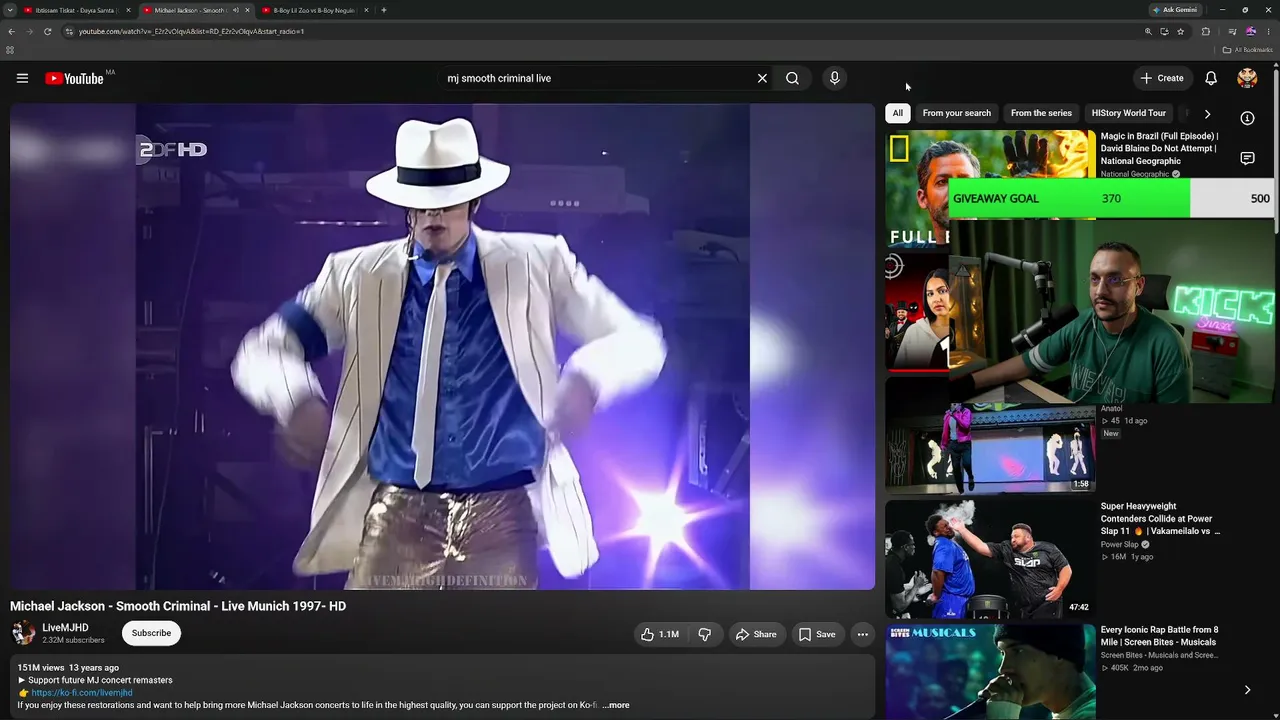Open the ko-fi.com/livemjhd link
The image size is (1280, 720).
click(x=82, y=692)
